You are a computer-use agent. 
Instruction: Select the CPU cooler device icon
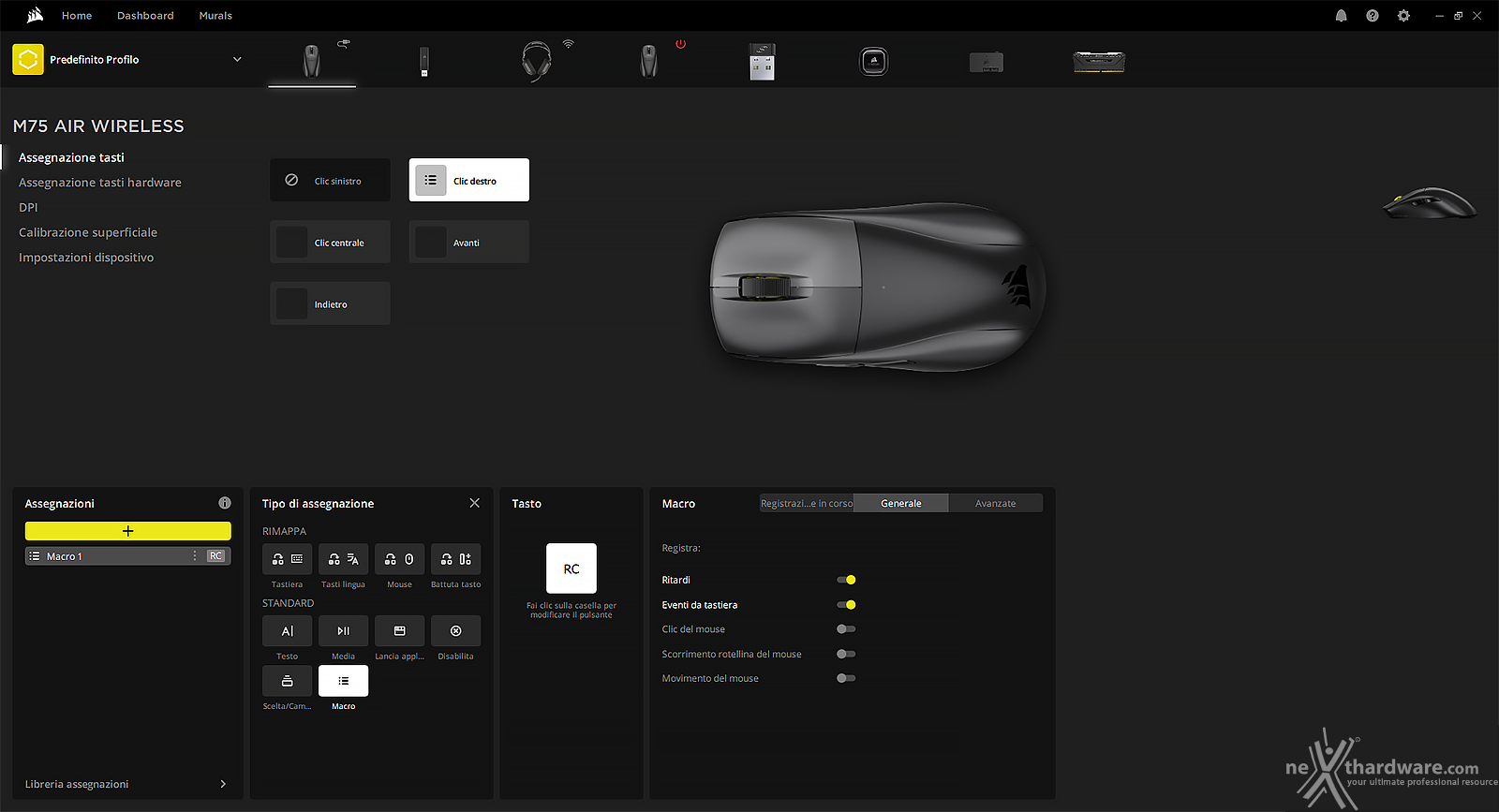[x=874, y=62]
